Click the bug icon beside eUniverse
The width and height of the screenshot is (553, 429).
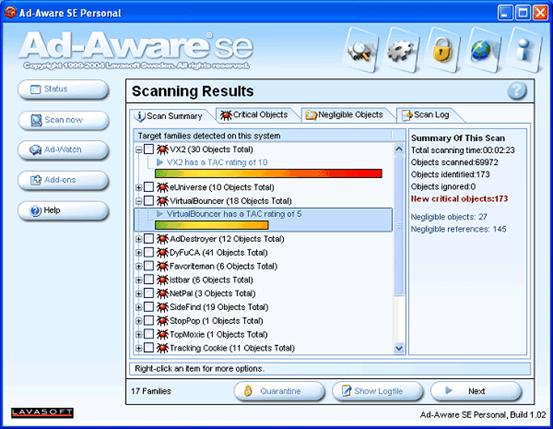tap(162, 187)
